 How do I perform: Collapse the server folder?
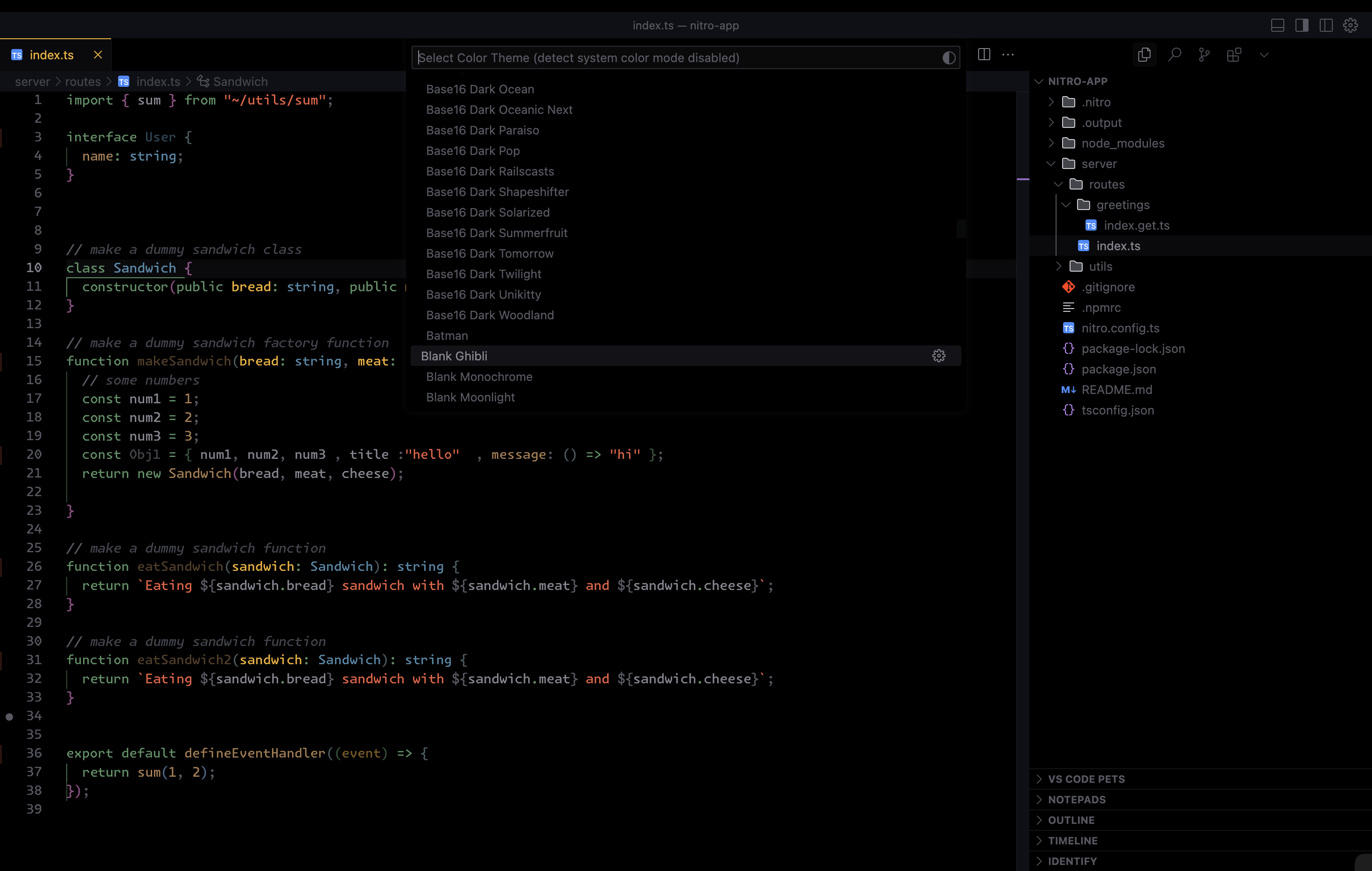tap(1200, 163)
